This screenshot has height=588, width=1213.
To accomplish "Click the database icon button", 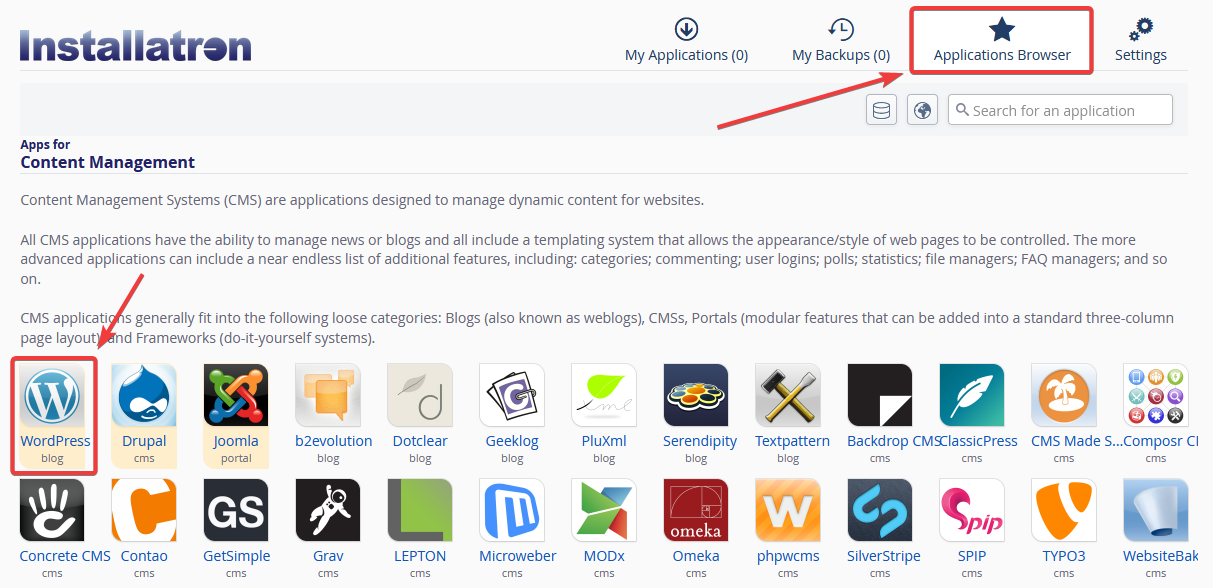I will 881,110.
